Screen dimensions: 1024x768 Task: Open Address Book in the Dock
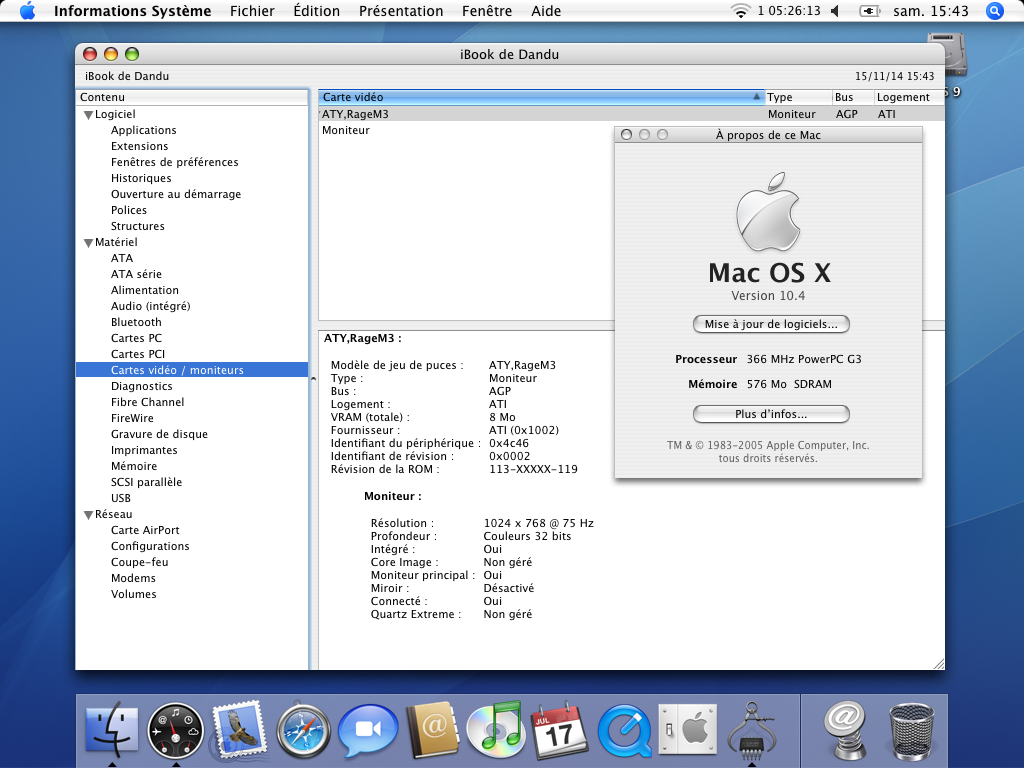(432, 729)
